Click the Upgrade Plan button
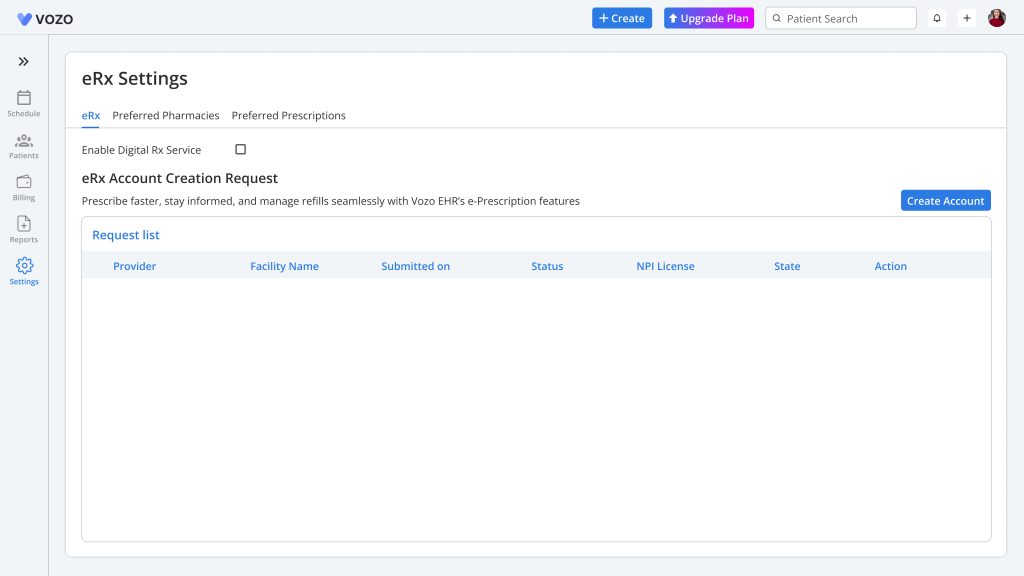The height and width of the screenshot is (576, 1024). 709,18
